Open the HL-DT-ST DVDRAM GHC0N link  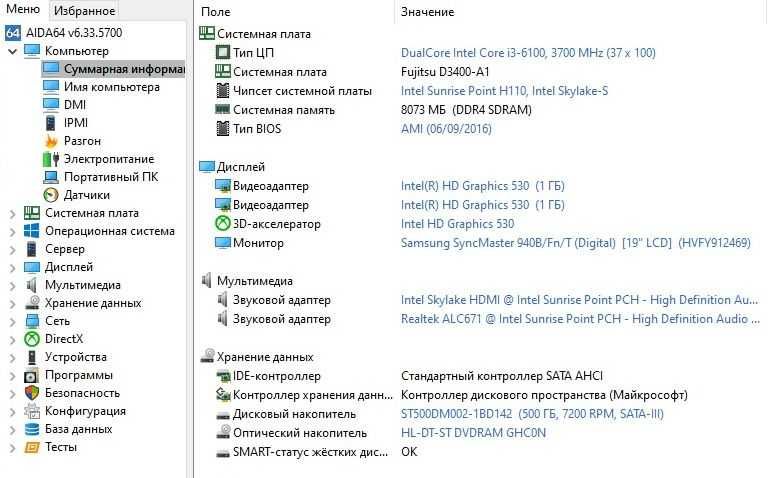[473, 433]
